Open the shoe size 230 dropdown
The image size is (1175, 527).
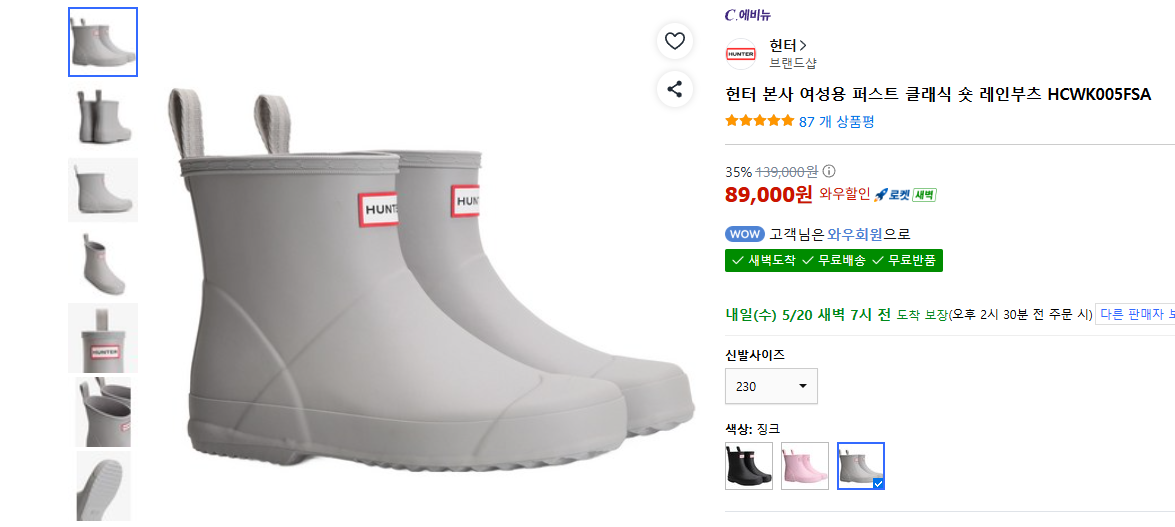coord(771,386)
